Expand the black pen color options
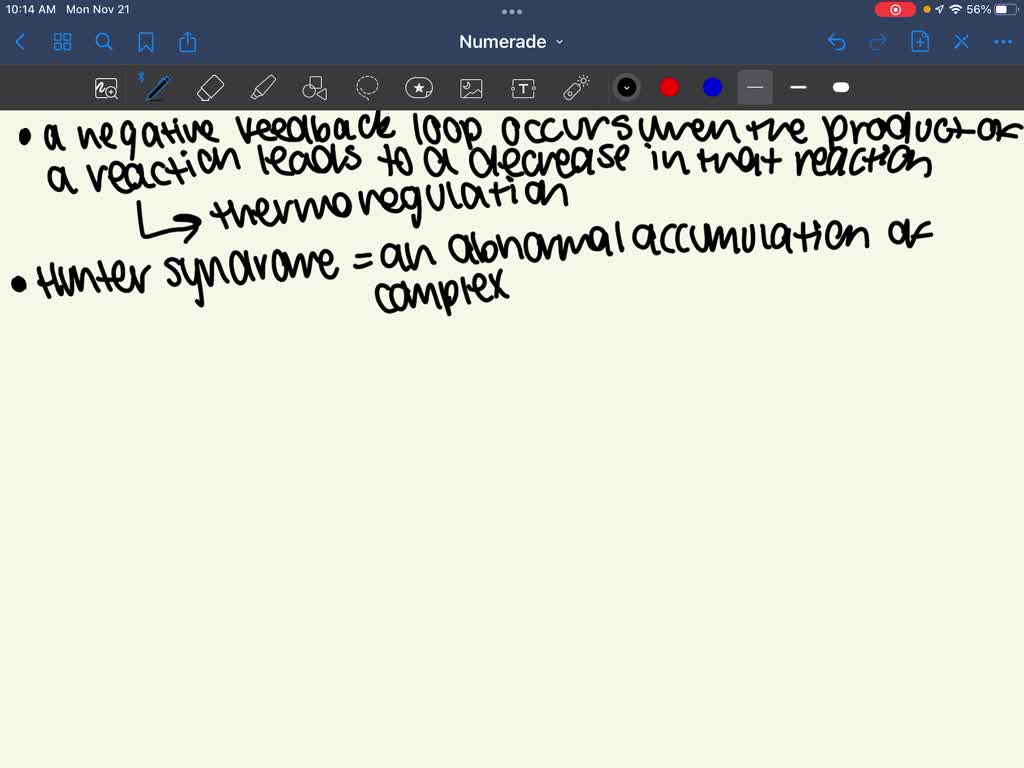1024x768 pixels. 627,88
